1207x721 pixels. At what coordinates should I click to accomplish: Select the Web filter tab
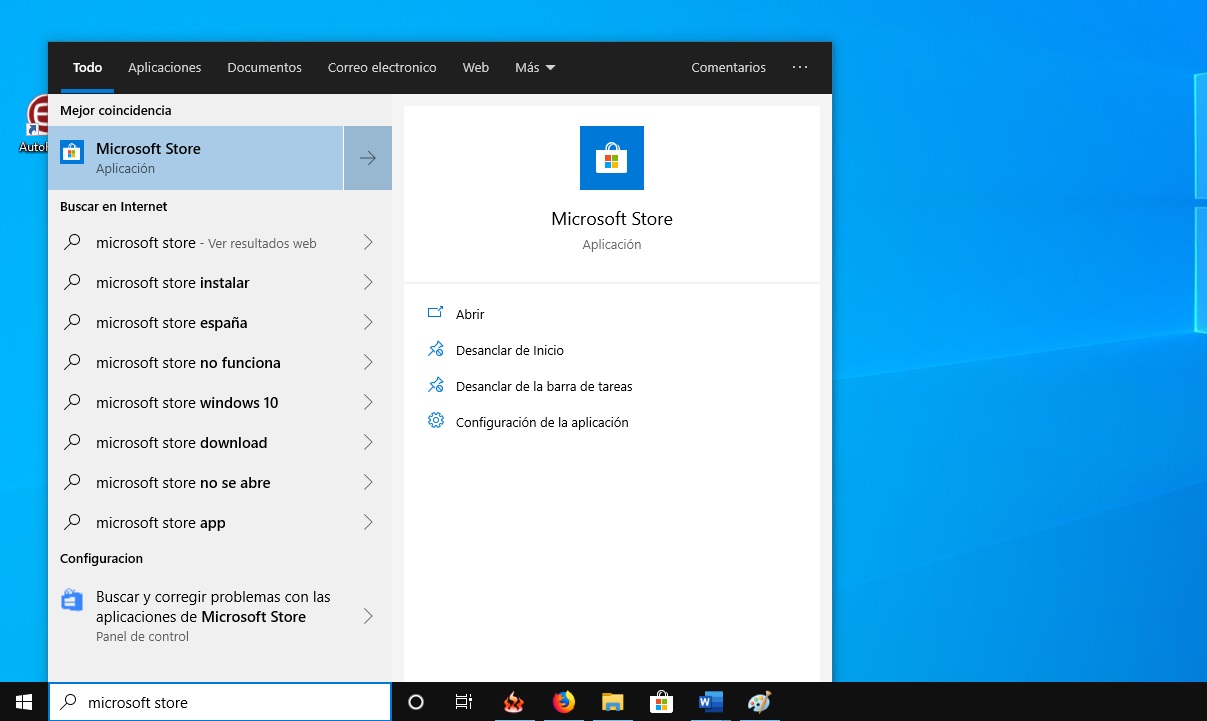[x=475, y=68]
